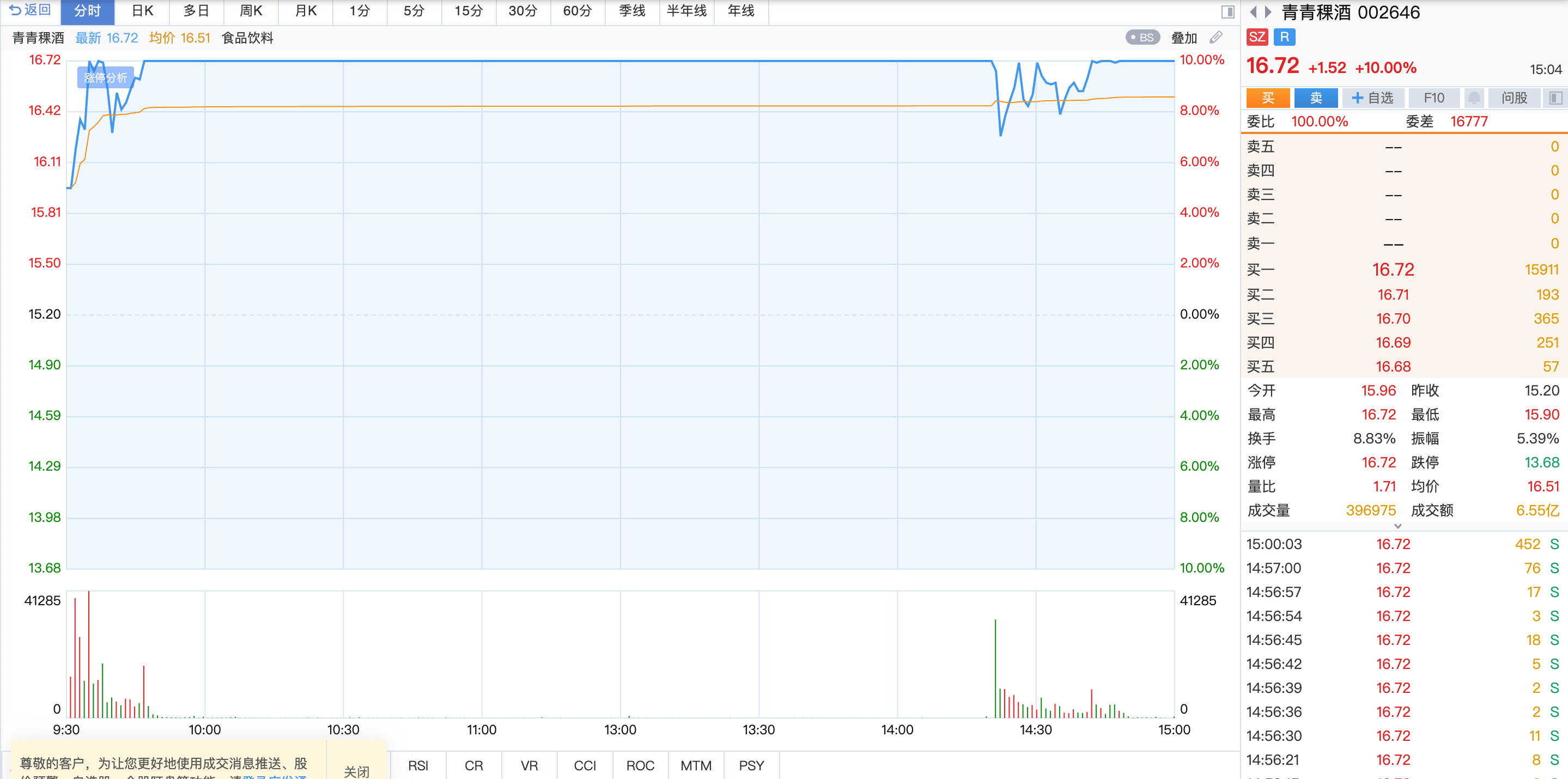Select the 5分 interval tab
The image size is (1568, 779).
point(414,11)
